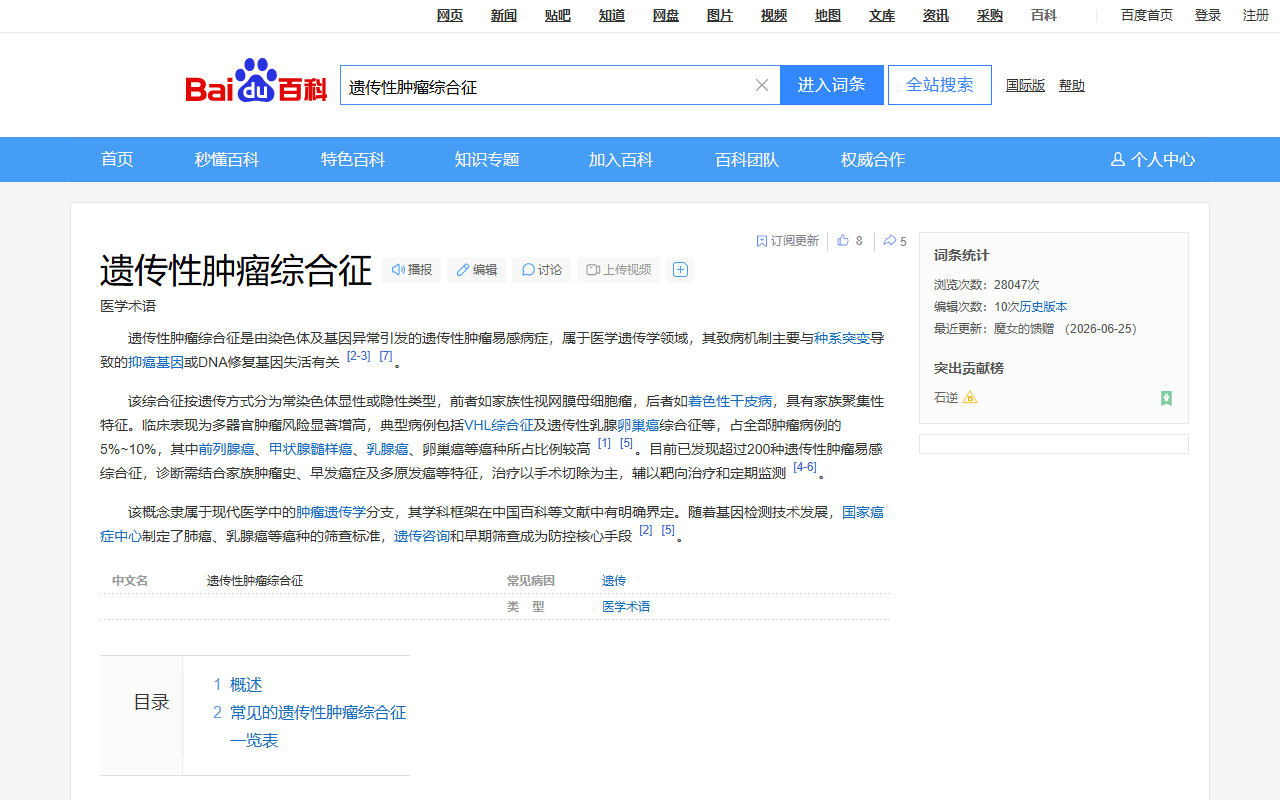
Task: Open 10次历史版本 edit history
Action: (x=1031, y=307)
